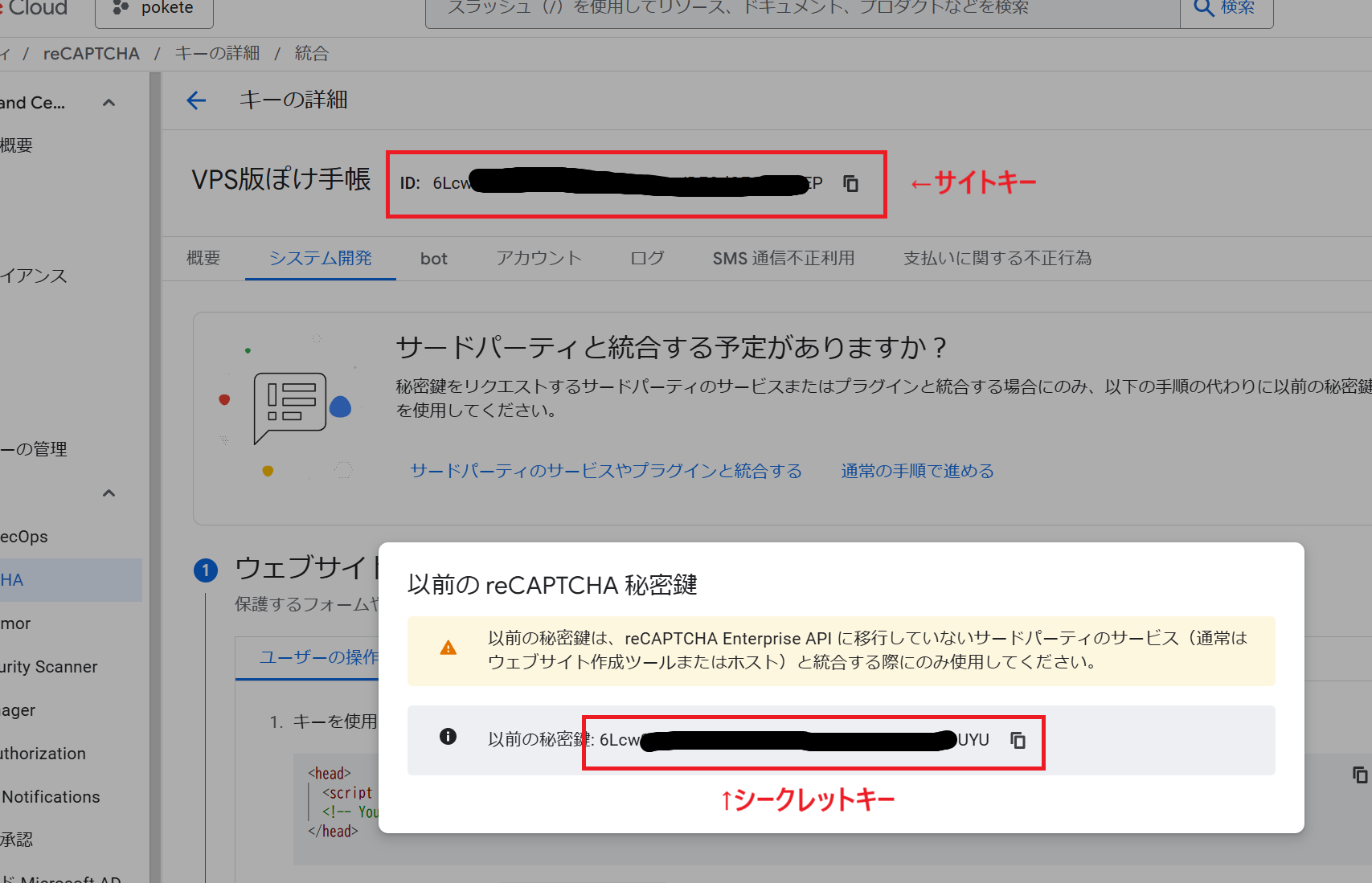
Task: Copy the legacy secret key
Action: [1018, 740]
